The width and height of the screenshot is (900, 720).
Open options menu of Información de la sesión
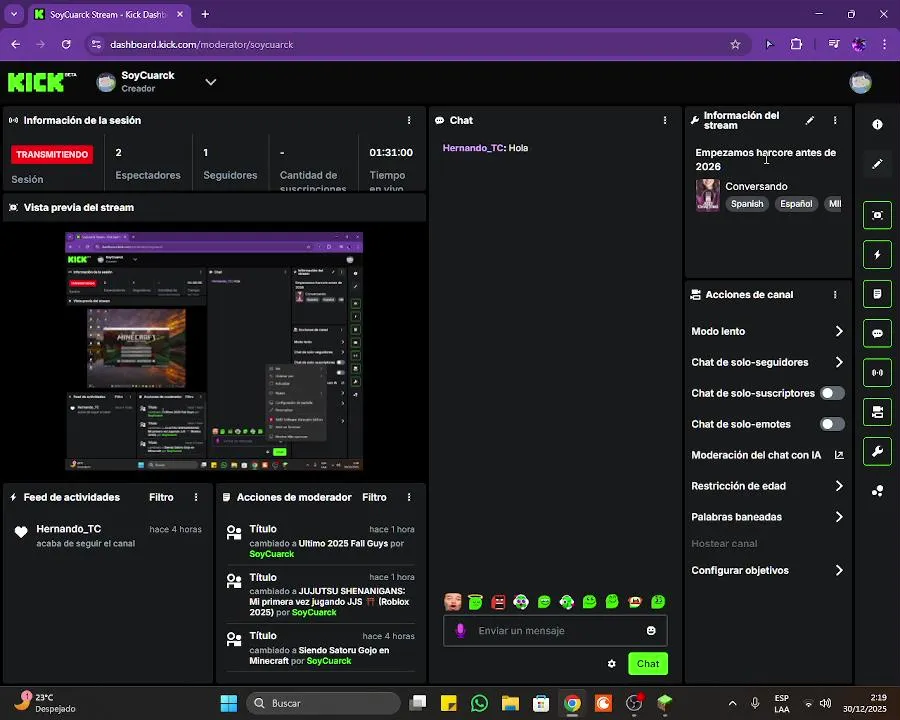tap(409, 121)
